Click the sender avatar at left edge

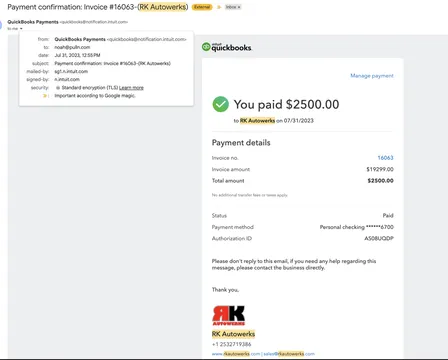(1, 25)
